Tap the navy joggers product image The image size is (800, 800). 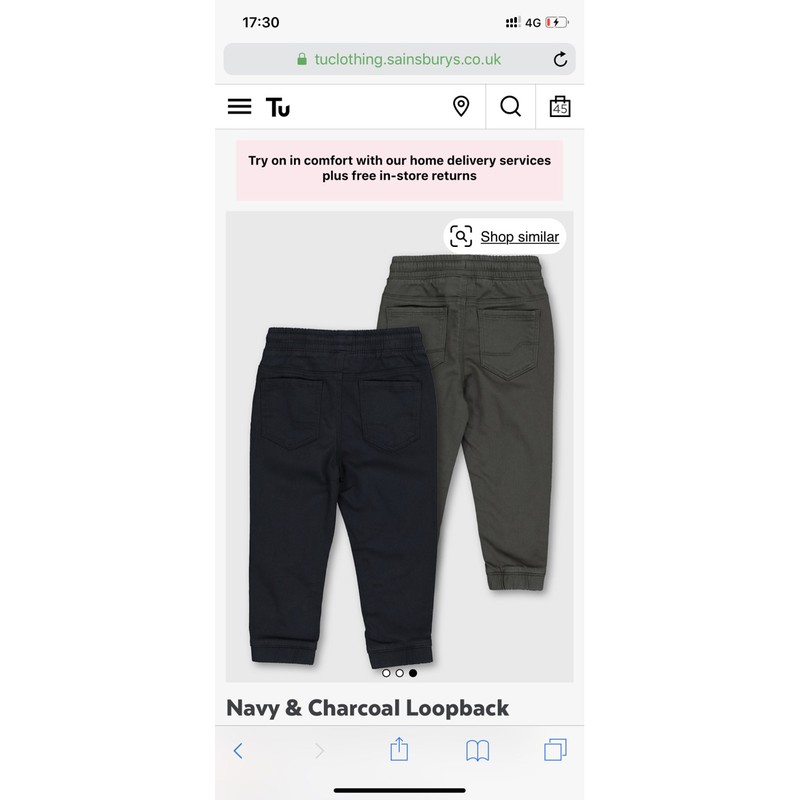point(342,496)
